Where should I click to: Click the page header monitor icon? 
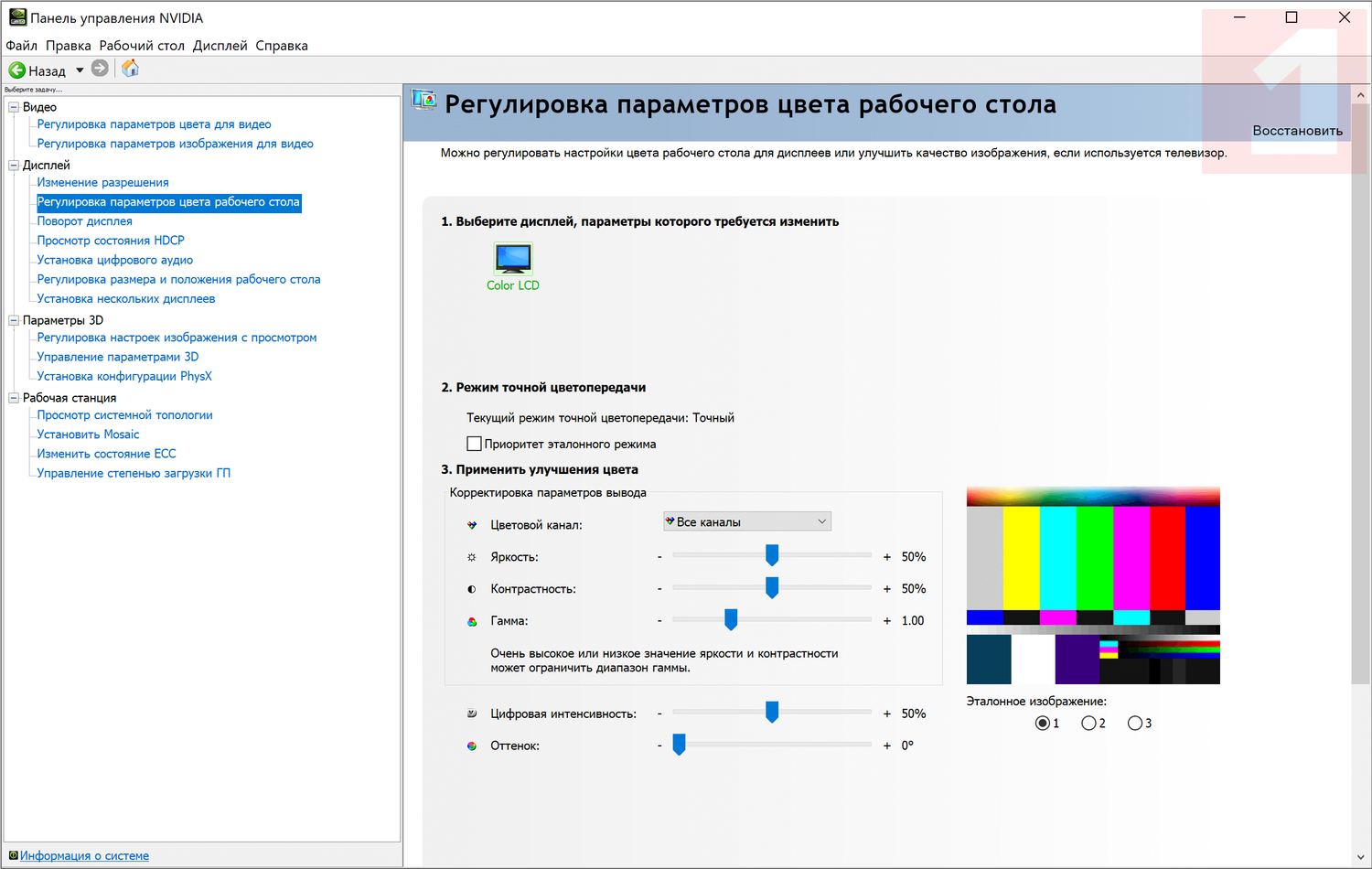pos(424,101)
